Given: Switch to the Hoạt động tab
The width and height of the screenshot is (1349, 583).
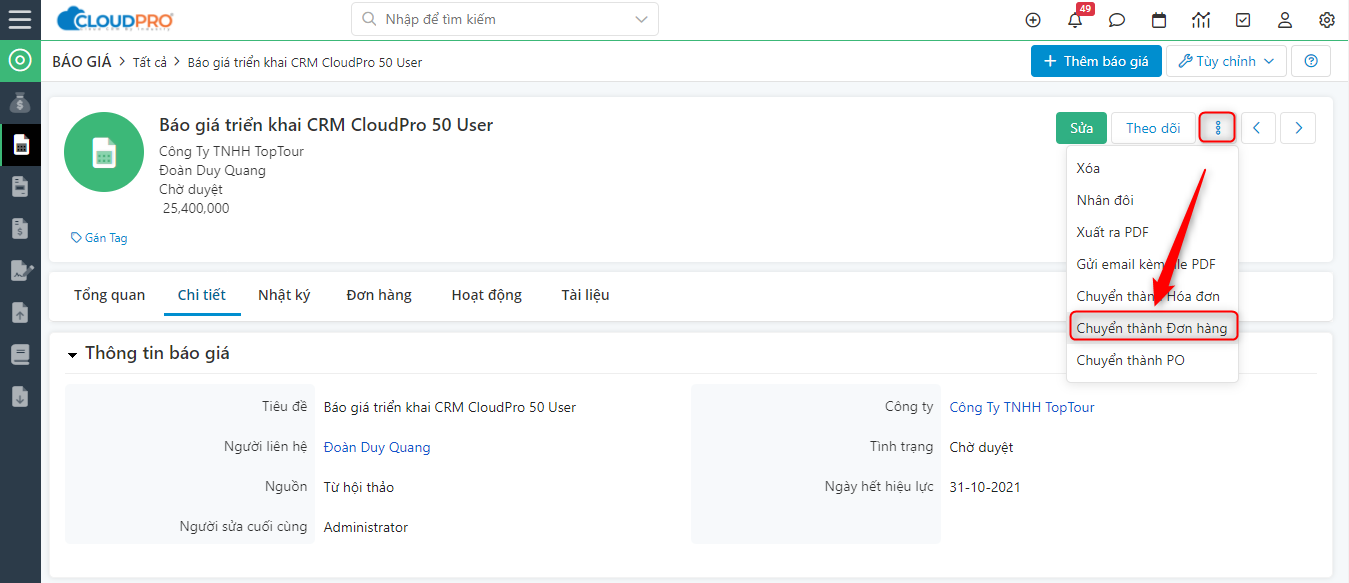Looking at the screenshot, I should click(x=486, y=295).
